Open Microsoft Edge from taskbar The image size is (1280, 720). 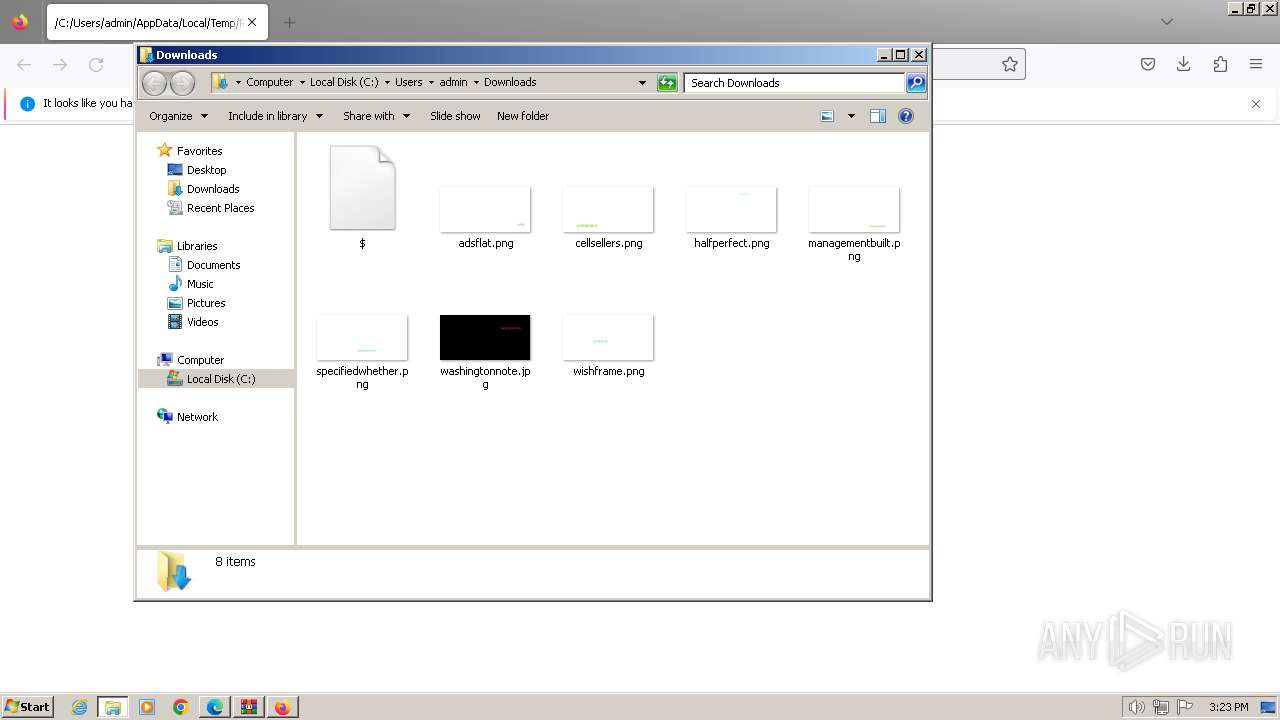pos(215,707)
